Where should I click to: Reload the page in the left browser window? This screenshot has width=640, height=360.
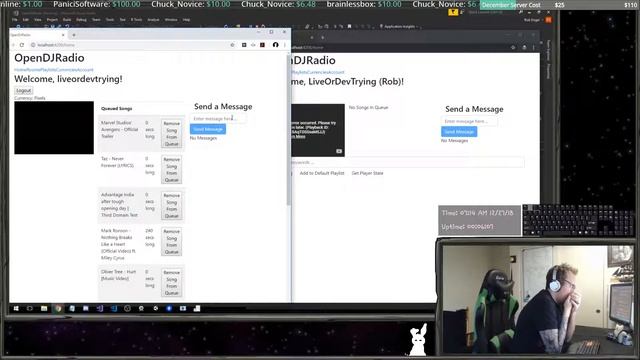(22, 45)
